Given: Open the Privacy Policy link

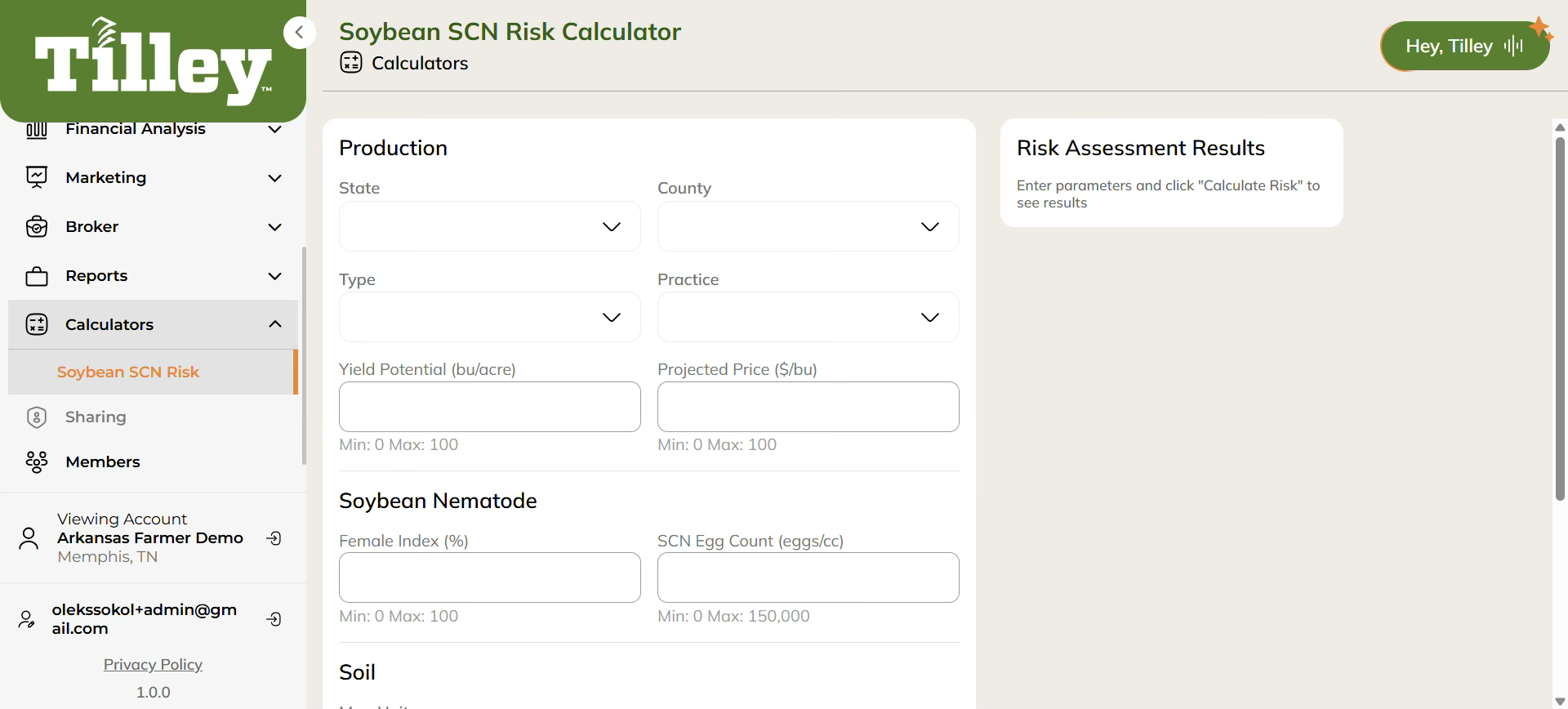Looking at the screenshot, I should (153, 665).
